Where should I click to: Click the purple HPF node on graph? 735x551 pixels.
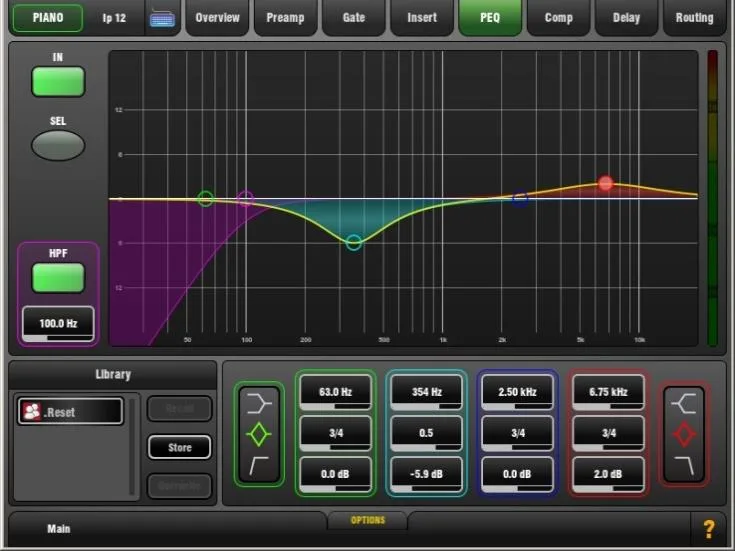(x=246, y=199)
